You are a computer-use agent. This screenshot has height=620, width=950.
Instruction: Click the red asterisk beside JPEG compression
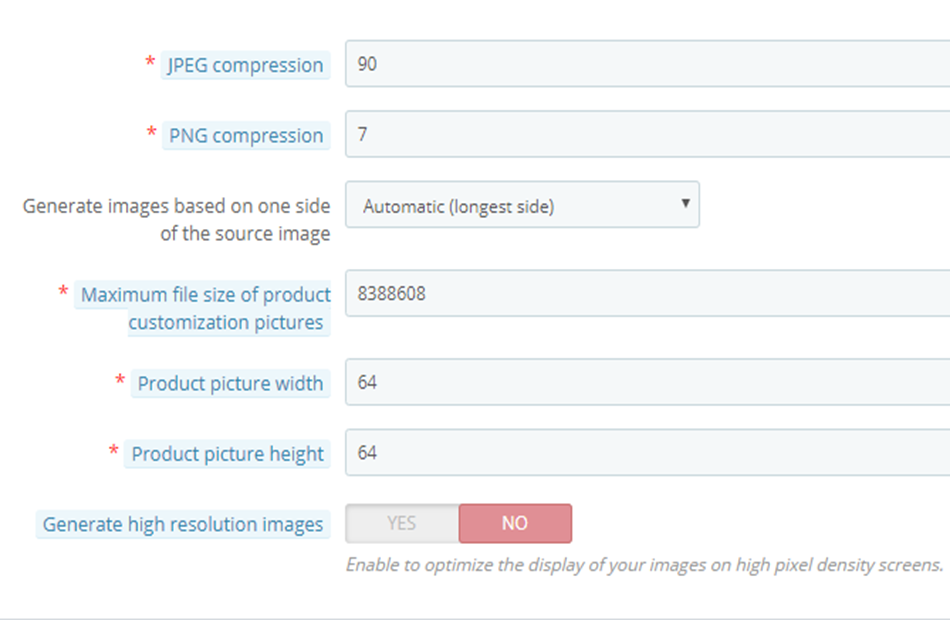point(150,62)
